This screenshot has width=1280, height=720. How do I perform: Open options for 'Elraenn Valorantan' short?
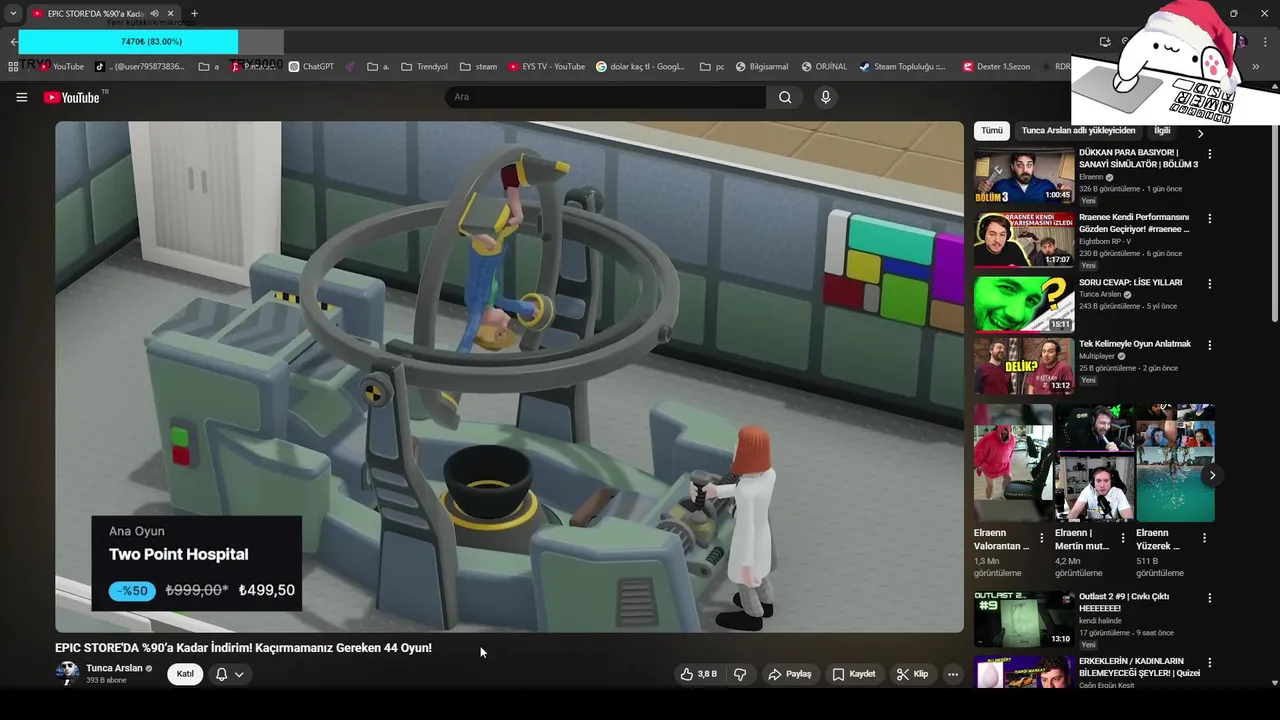click(1041, 538)
